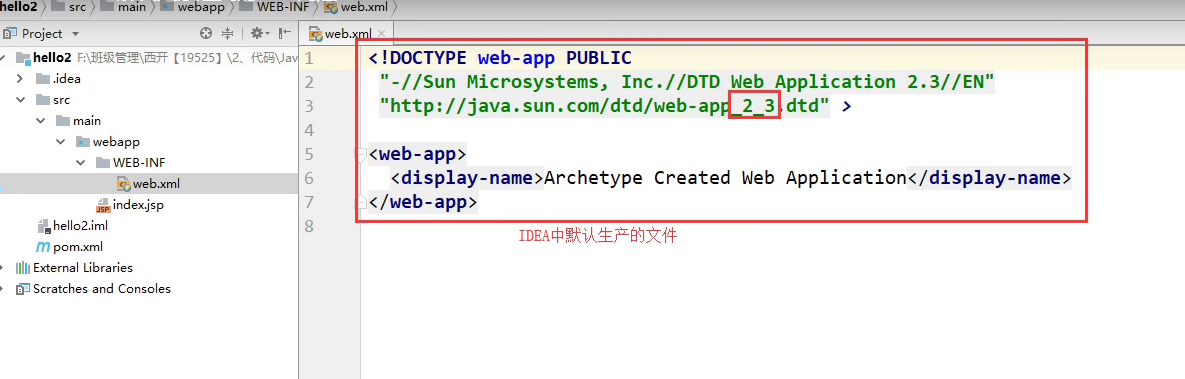Collapse the WEB-INF folder
The height and width of the screenshot is (379, 1185).
[x=80, y=163]
